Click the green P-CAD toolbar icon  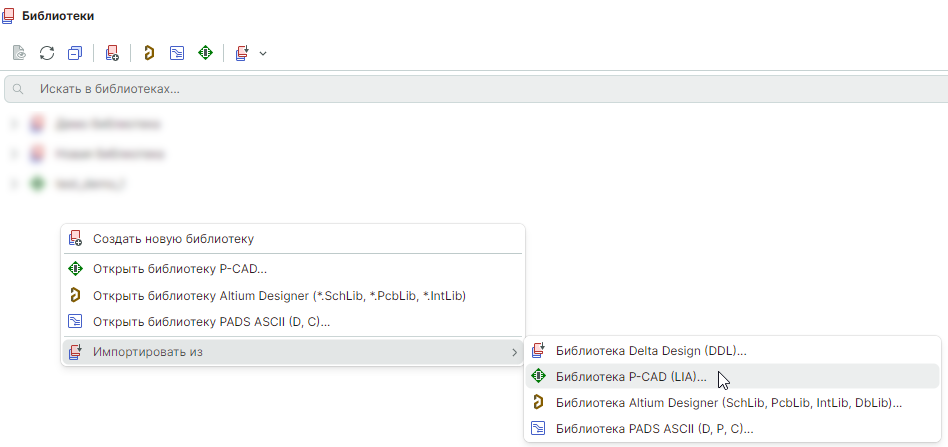tap(205, 52)
